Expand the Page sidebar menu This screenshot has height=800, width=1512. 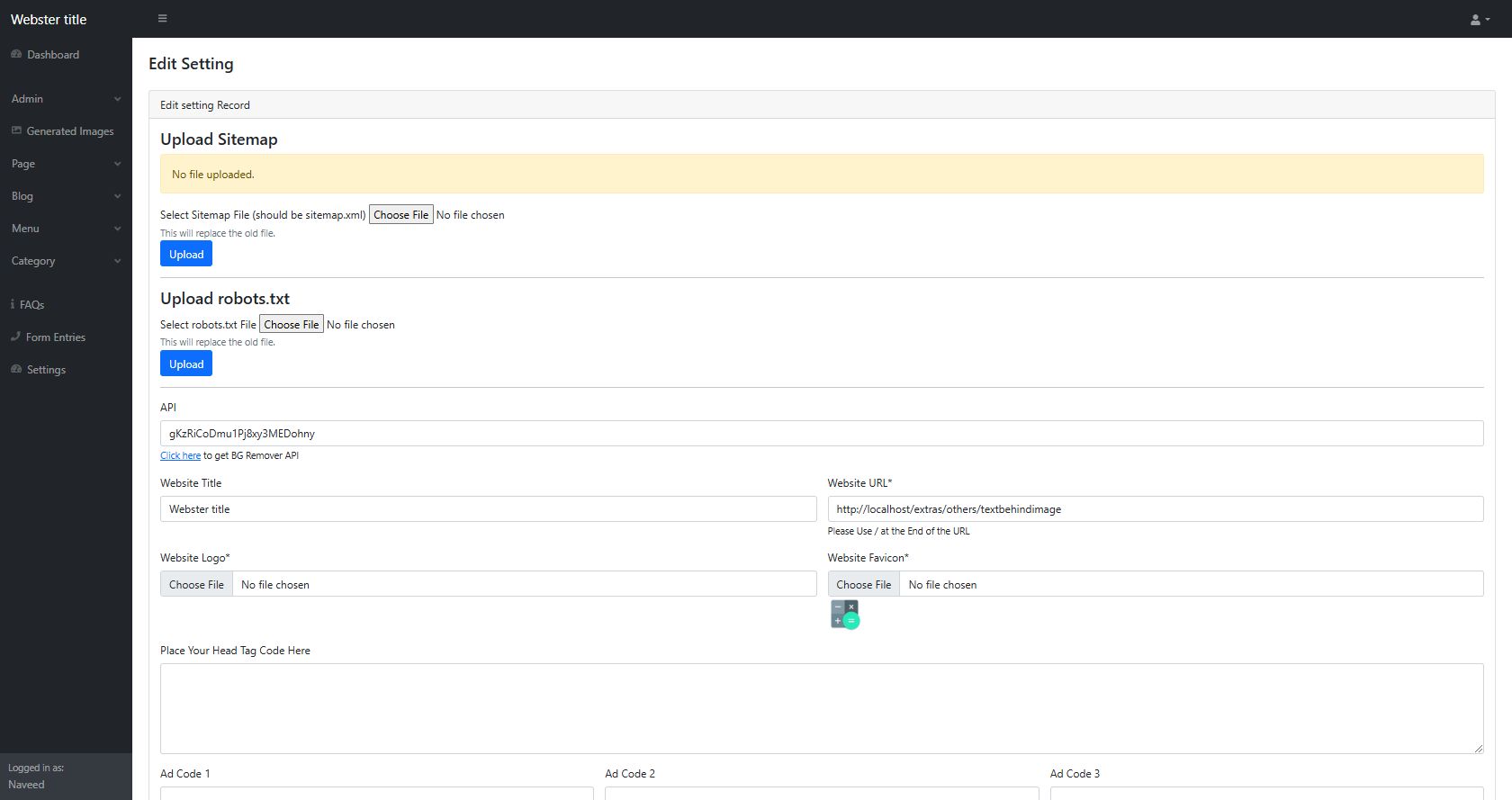click(x=66, y=164)
